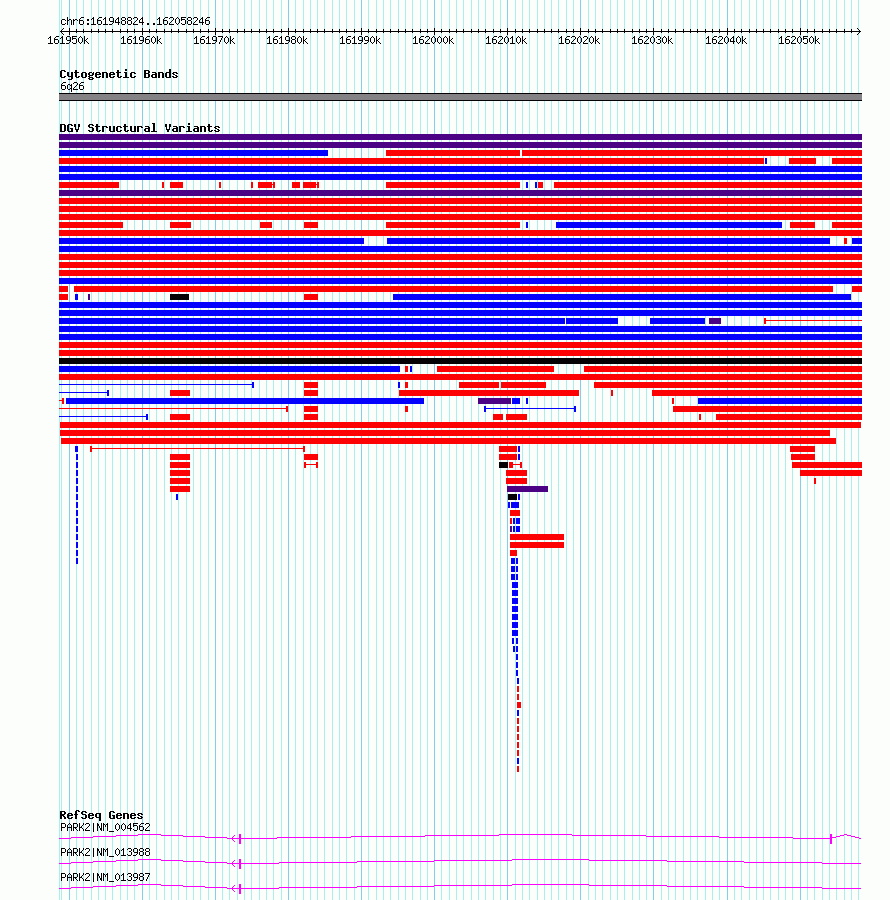The width and height of the screenshot is (890, 900).
Task: Select the arrowed exon mark on PARK2 NM_013987
Action: [237, 889]
